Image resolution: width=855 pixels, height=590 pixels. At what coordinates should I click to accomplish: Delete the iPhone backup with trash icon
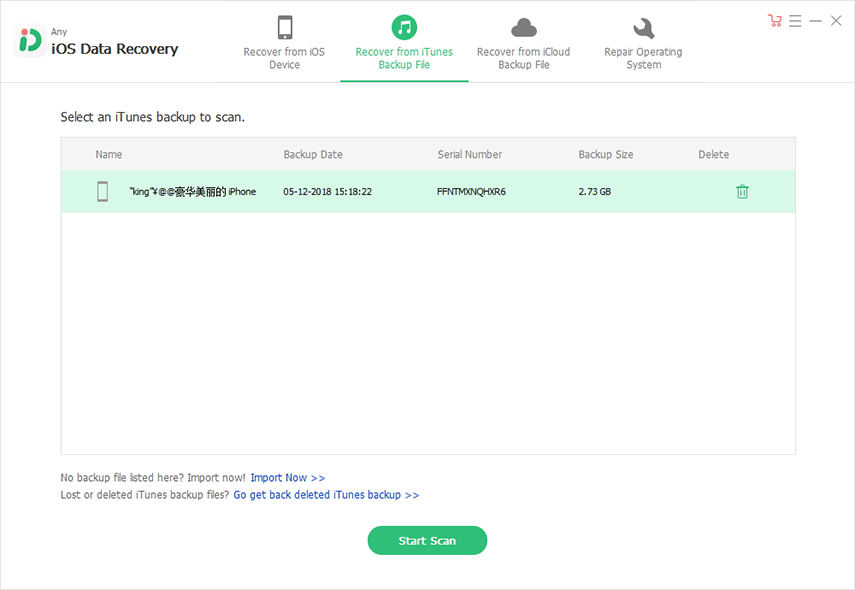[742, 191]
